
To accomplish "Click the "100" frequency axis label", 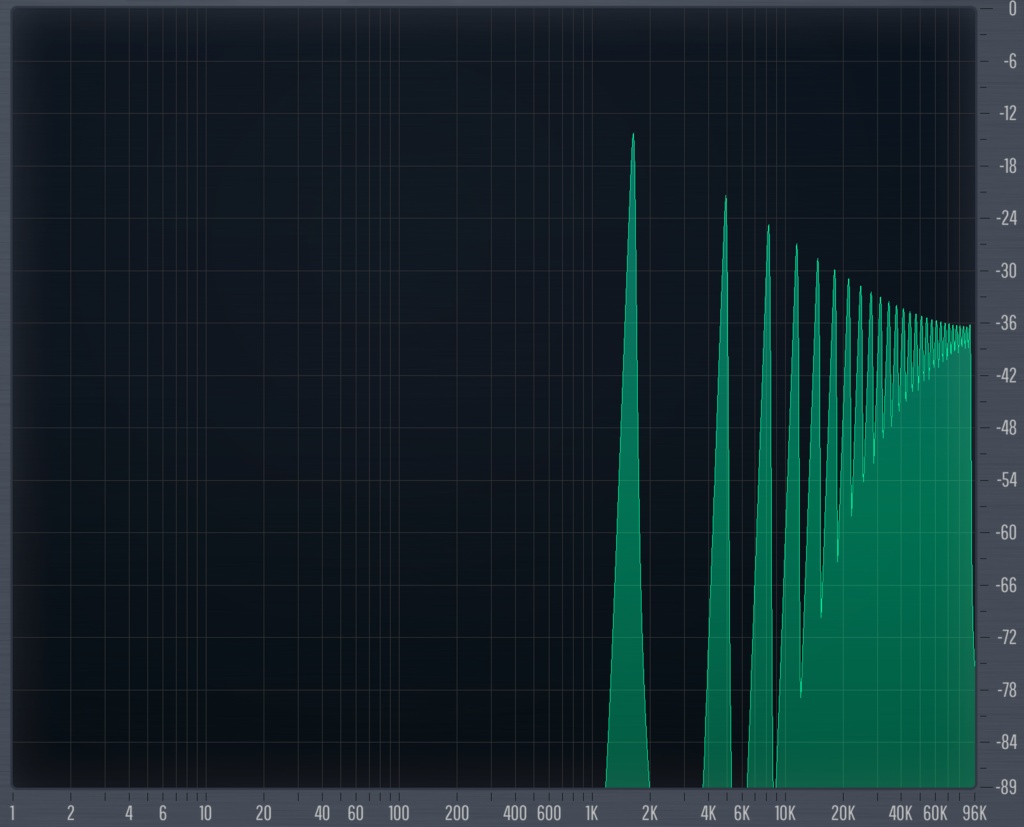I will click(x=398, y=813).
